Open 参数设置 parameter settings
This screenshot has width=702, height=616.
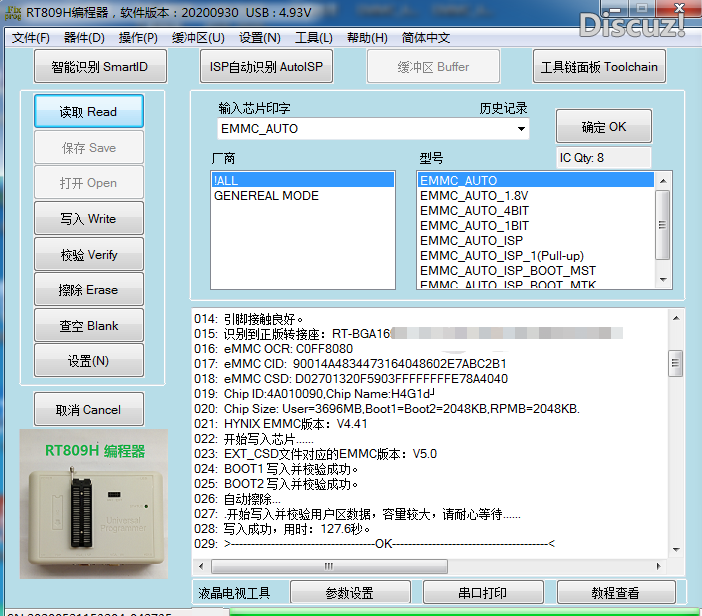(x=349, y=593)
